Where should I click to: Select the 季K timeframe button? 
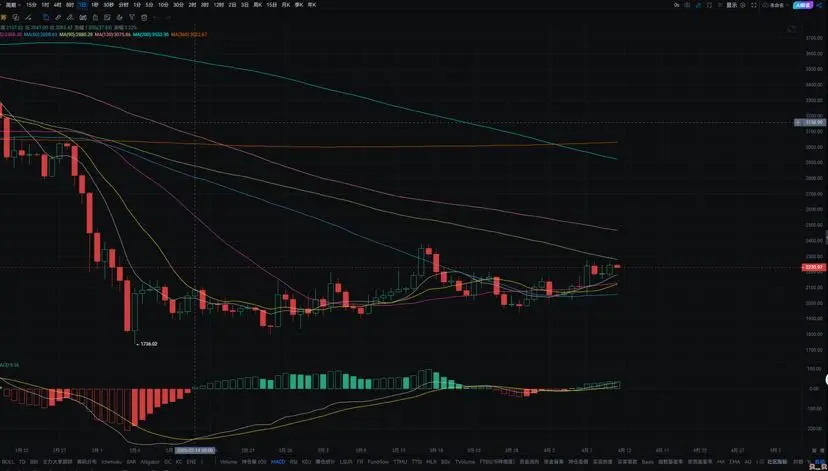pos(299,5)
